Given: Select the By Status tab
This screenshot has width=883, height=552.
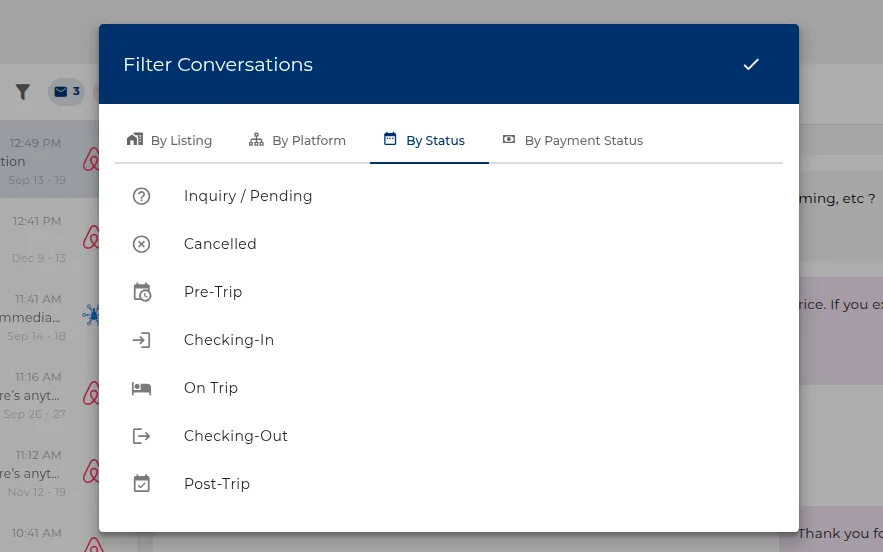Looking at the screenshot, I should [429, 140].
